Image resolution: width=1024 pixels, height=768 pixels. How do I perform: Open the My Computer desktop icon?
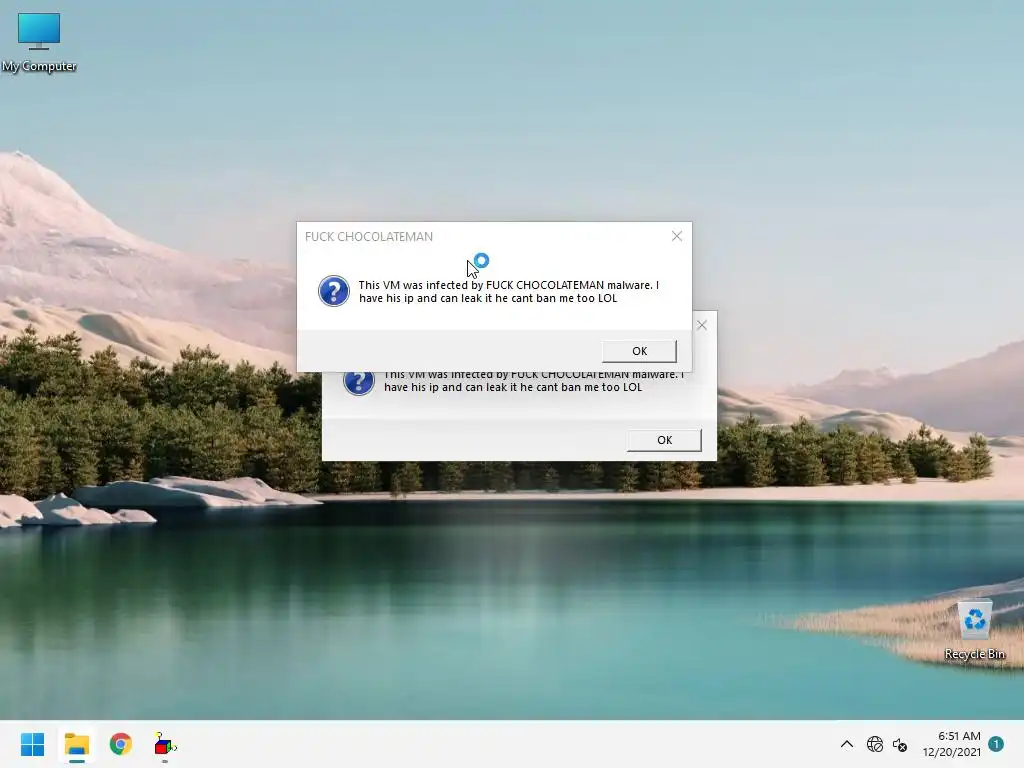39,42
